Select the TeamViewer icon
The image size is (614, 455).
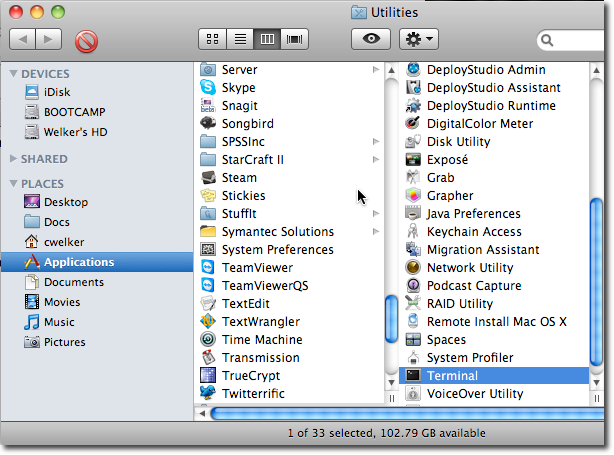pyautogui.click(x=208, y=267)
